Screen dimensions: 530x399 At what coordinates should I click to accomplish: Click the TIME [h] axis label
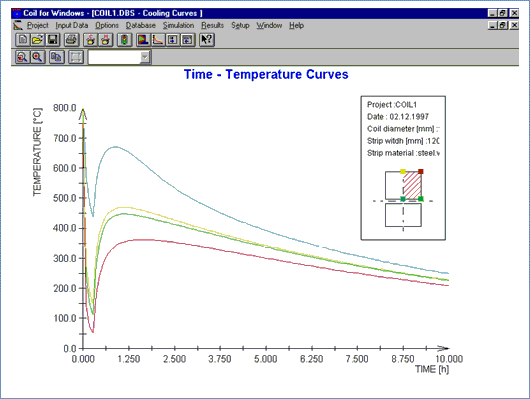432,369
